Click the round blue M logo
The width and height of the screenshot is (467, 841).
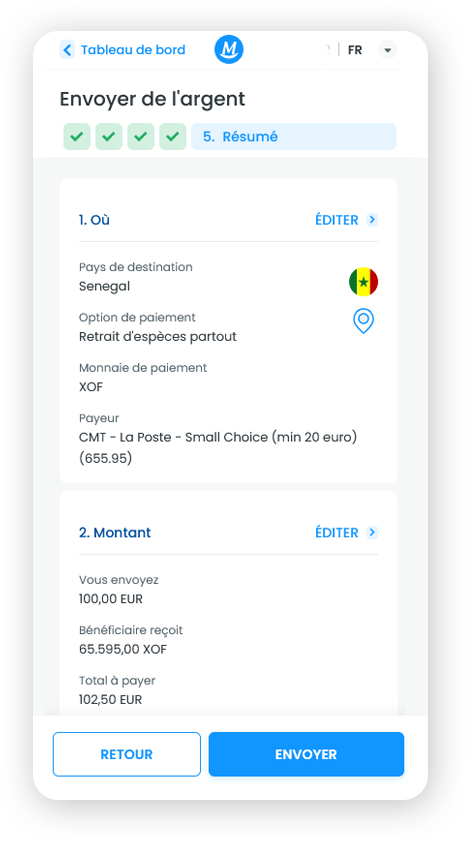coord(229,49)
